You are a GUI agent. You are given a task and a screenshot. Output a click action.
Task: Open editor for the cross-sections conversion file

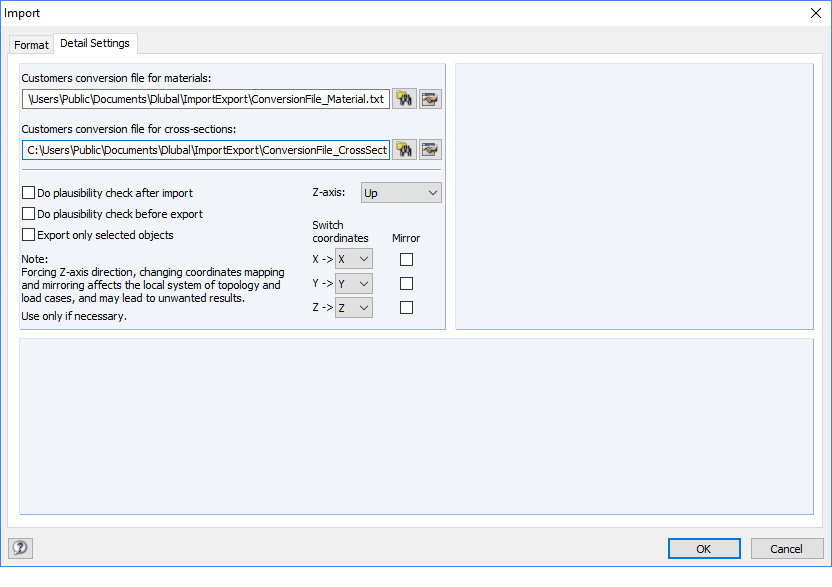pos(429,149)
